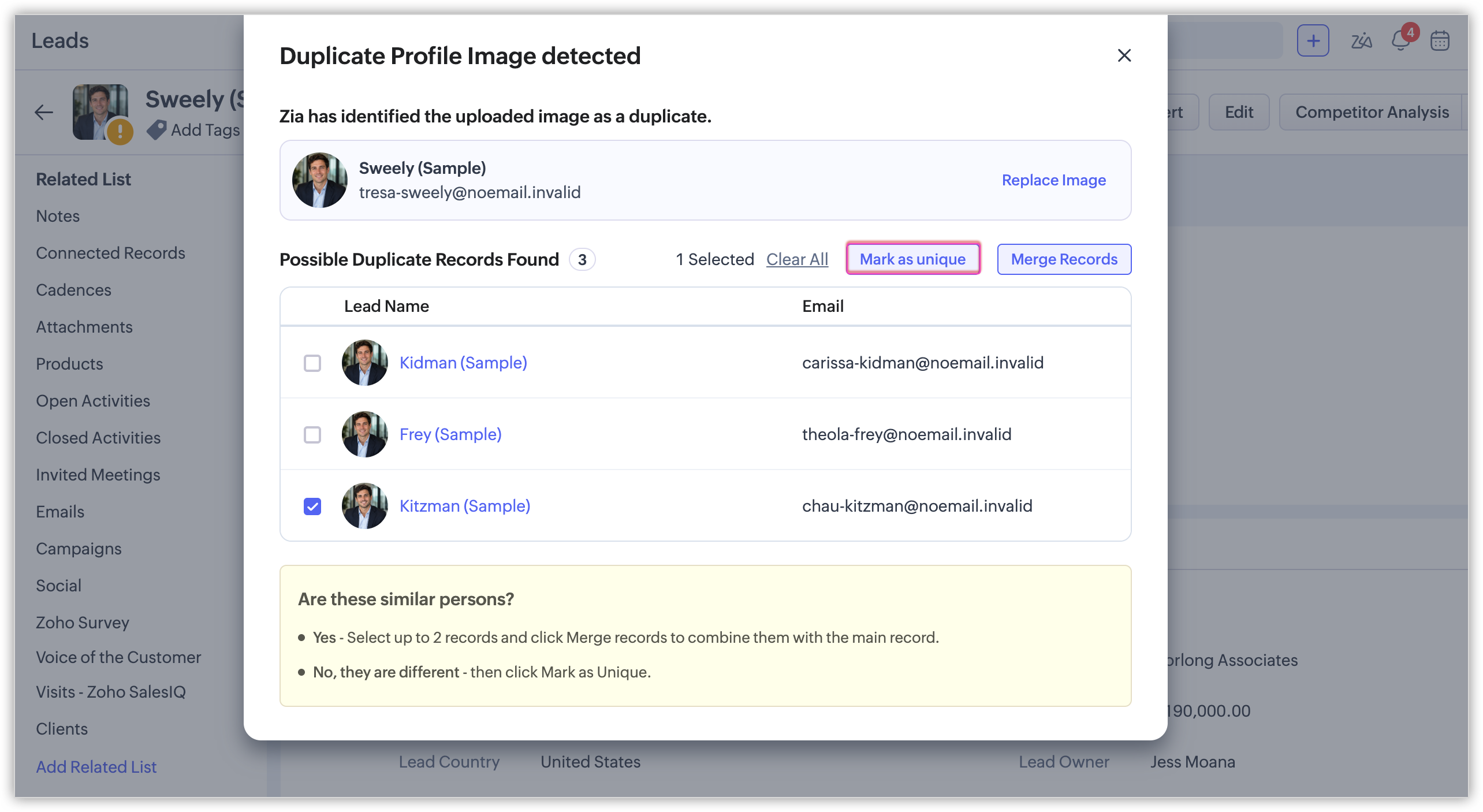Open the notifications bell icon
The width and height of the screenshot is (1483, 812).
point(1400,41)
